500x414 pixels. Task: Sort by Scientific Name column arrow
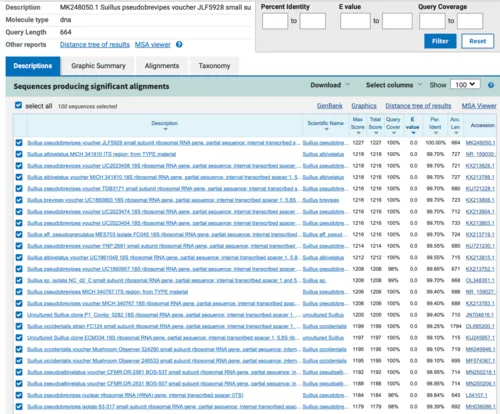click(326, 129)
